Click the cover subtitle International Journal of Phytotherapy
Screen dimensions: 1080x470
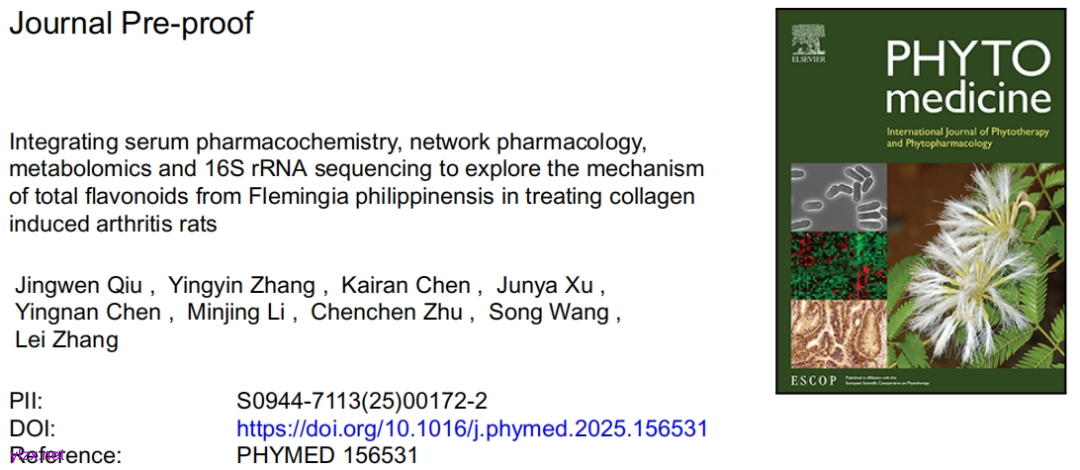tap(954, 137)
